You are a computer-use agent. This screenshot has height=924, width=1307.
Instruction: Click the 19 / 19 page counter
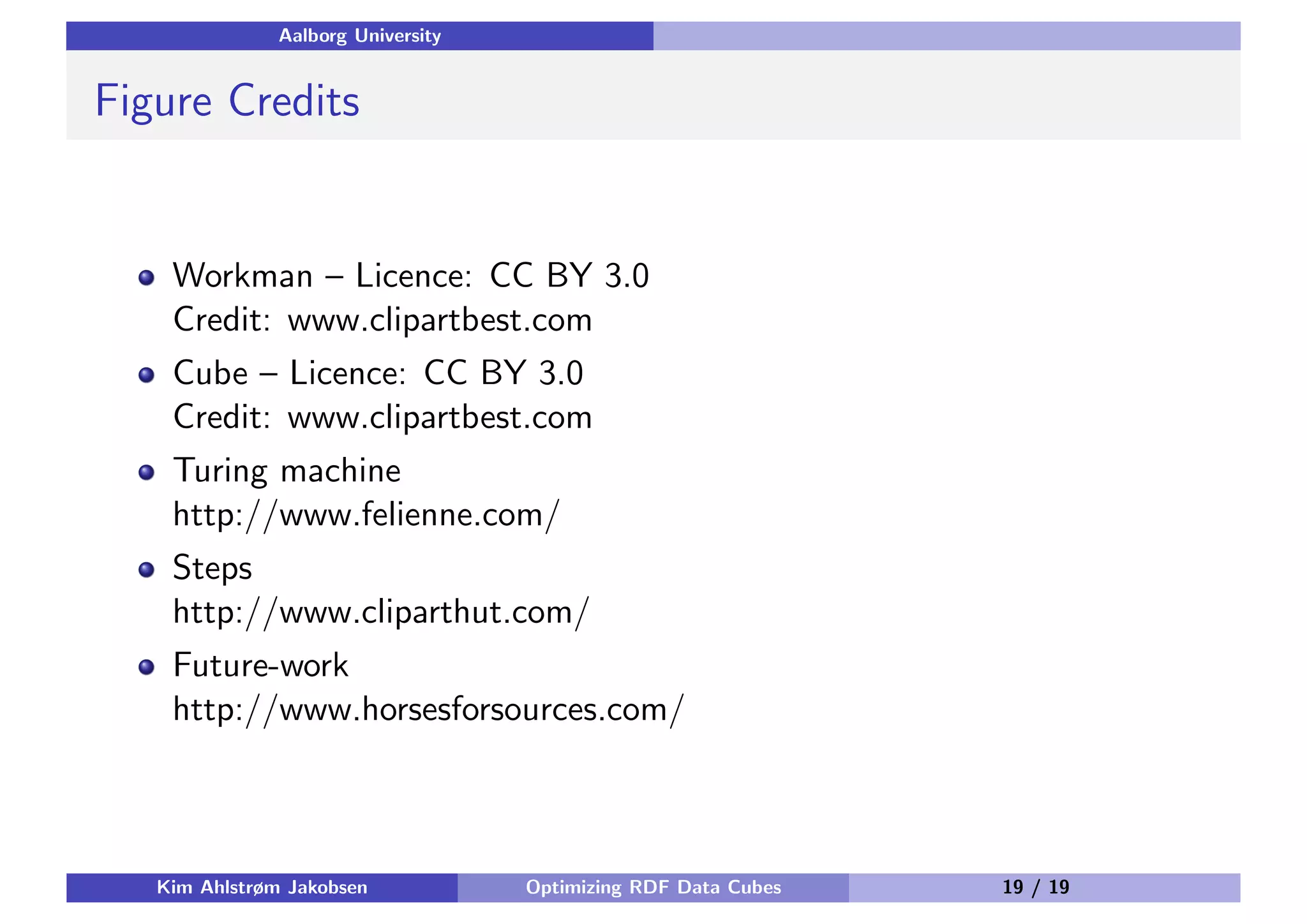pyautogui.click(x=1035, y=887)
